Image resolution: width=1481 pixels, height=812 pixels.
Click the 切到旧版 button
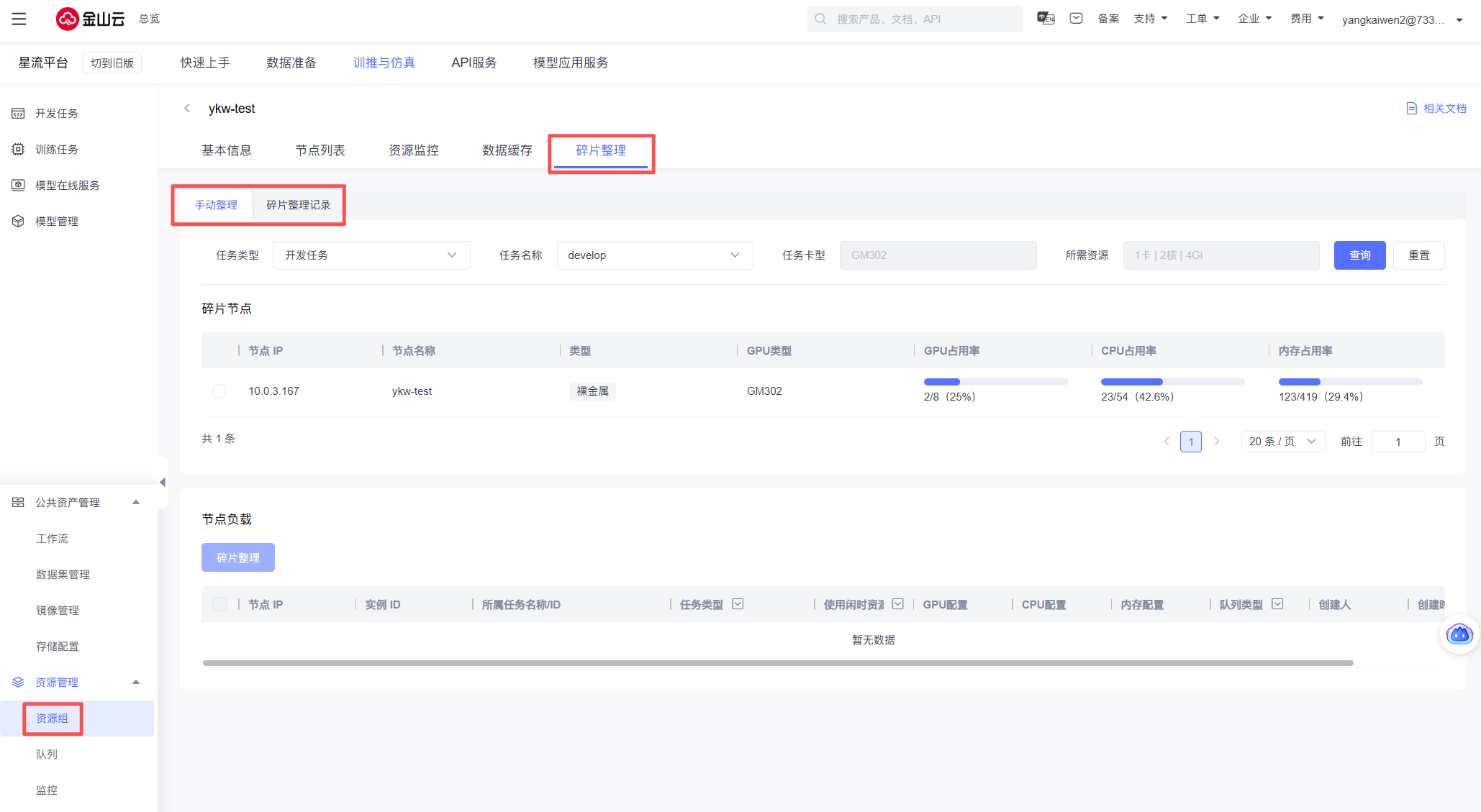coord(112,63)
